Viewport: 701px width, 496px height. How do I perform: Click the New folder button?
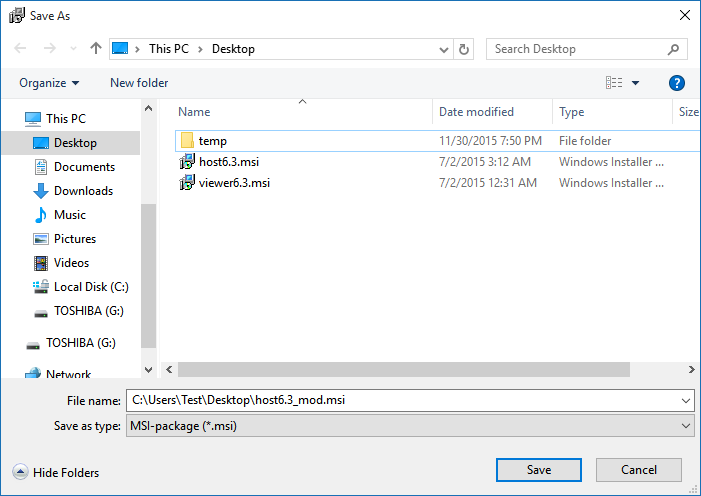[139, 83]
